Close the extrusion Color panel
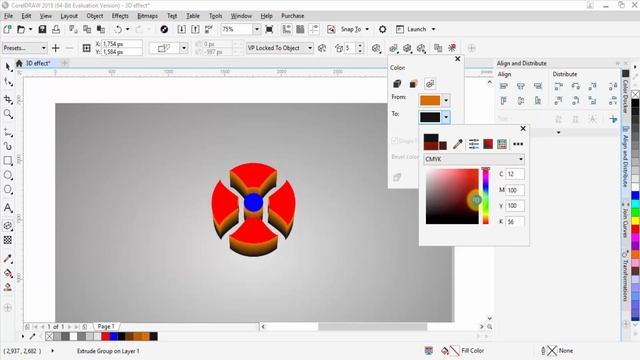This screenshot has height=360, width=640. [458, 59]
